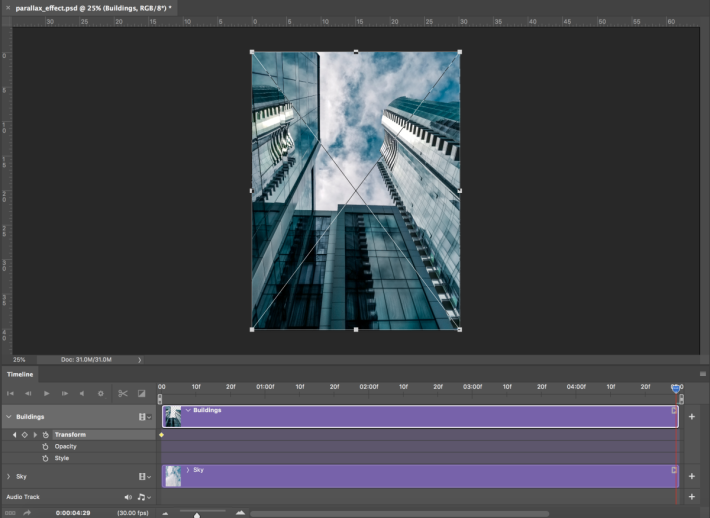
Task: Add audio to the Audio Track
Action: point(691,497)
